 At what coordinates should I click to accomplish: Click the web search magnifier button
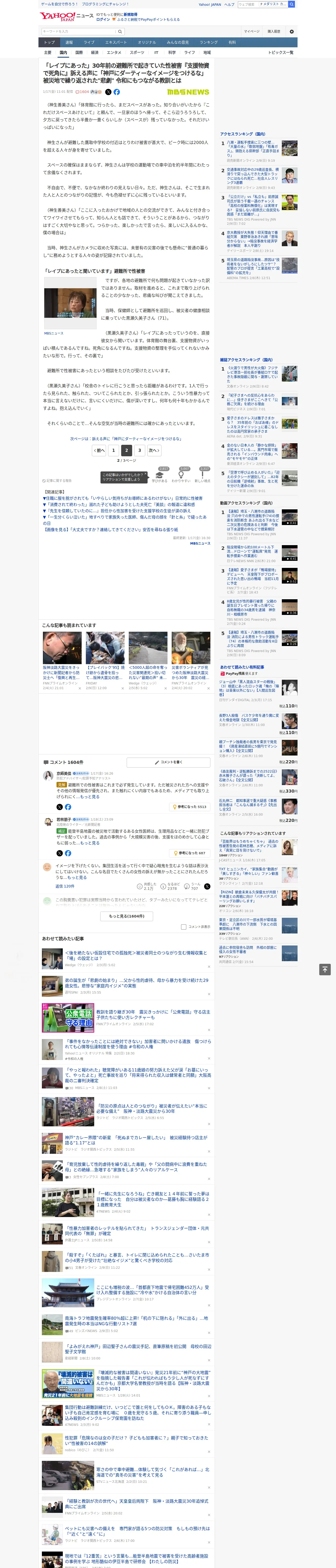point(292,4)
